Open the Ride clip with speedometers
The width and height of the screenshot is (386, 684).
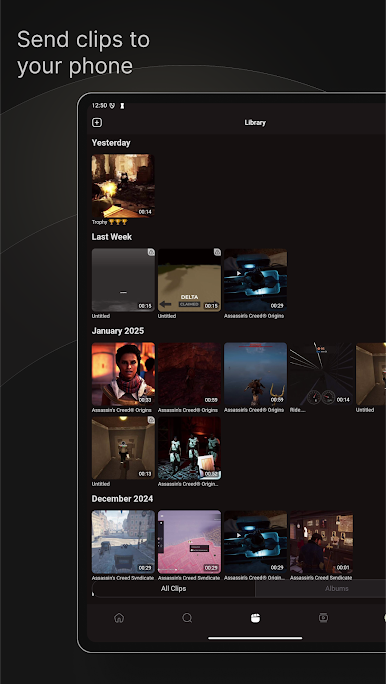[321, 374]
